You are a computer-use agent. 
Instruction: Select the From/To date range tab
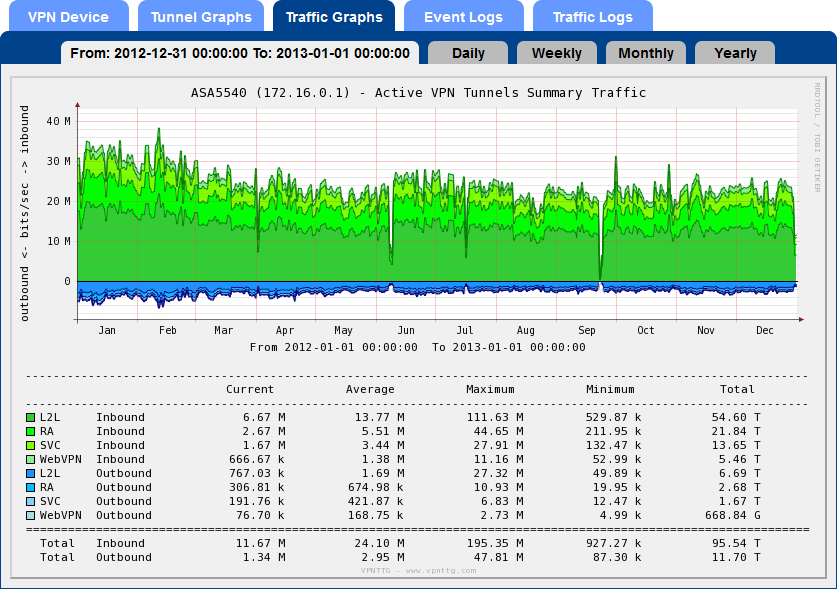click(x=240, y=53)
